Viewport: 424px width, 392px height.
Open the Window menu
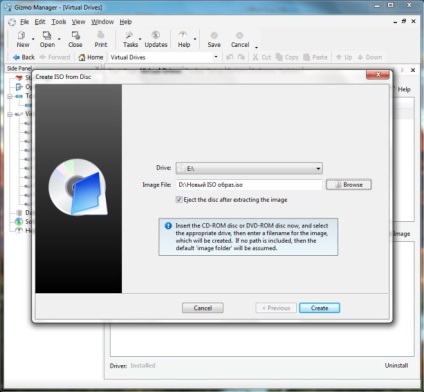(x=102, y=22)
